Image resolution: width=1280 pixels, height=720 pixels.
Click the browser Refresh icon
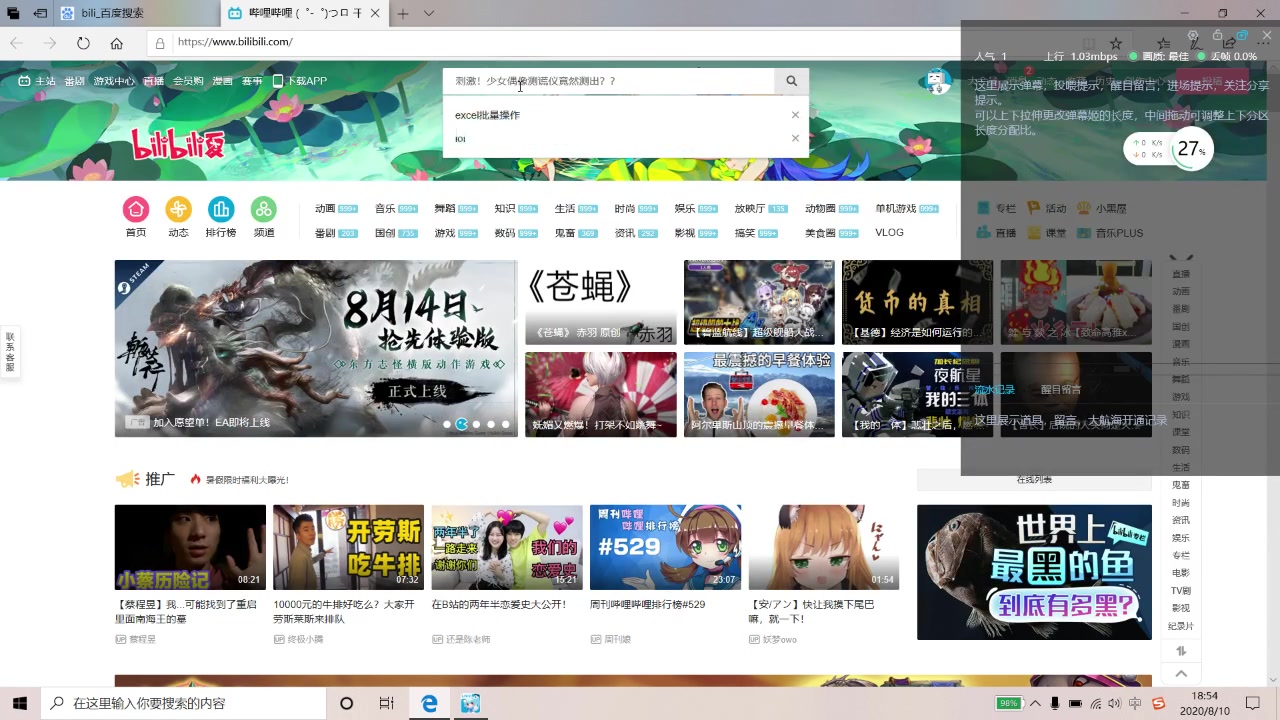click(x=83, y=43)
